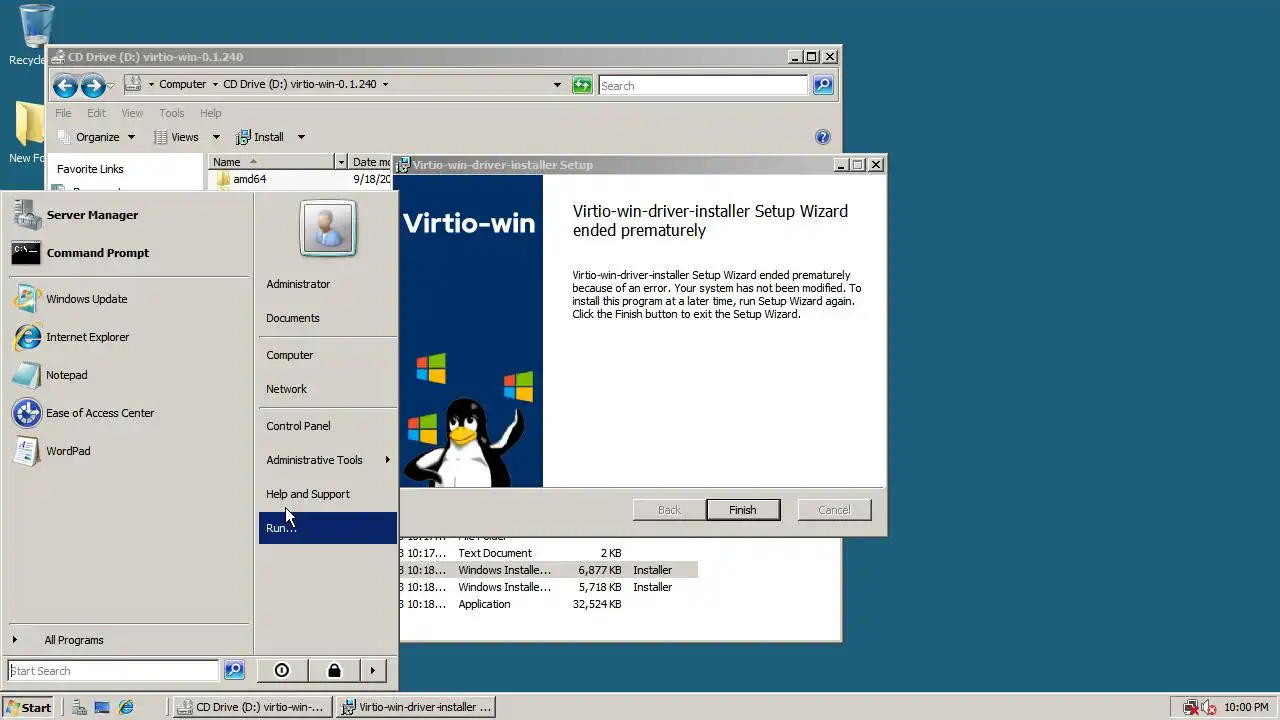This screenshot has height=720, width=1280.
Task: Click the Start Search input field
Action: pyautogui.click(x=113, y=671)
